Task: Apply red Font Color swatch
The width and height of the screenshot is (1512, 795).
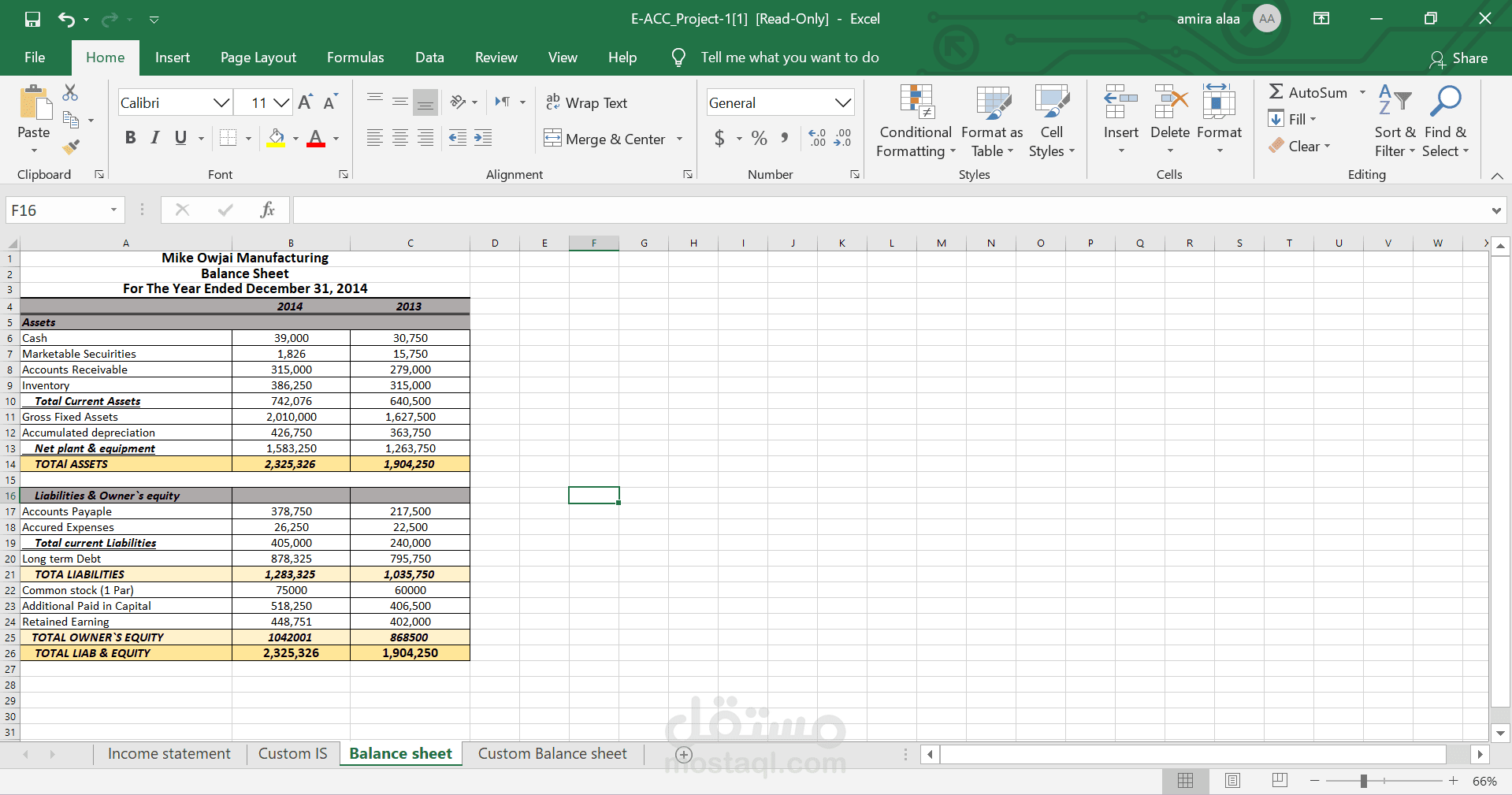Action: point(316,138)
